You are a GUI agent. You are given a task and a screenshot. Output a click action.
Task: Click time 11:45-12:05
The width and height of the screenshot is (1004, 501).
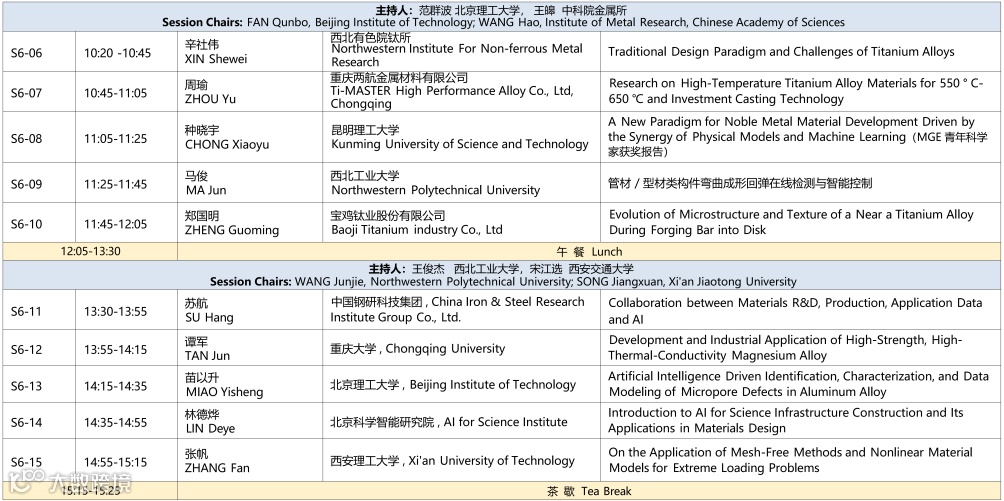click(x=115, y=224)
